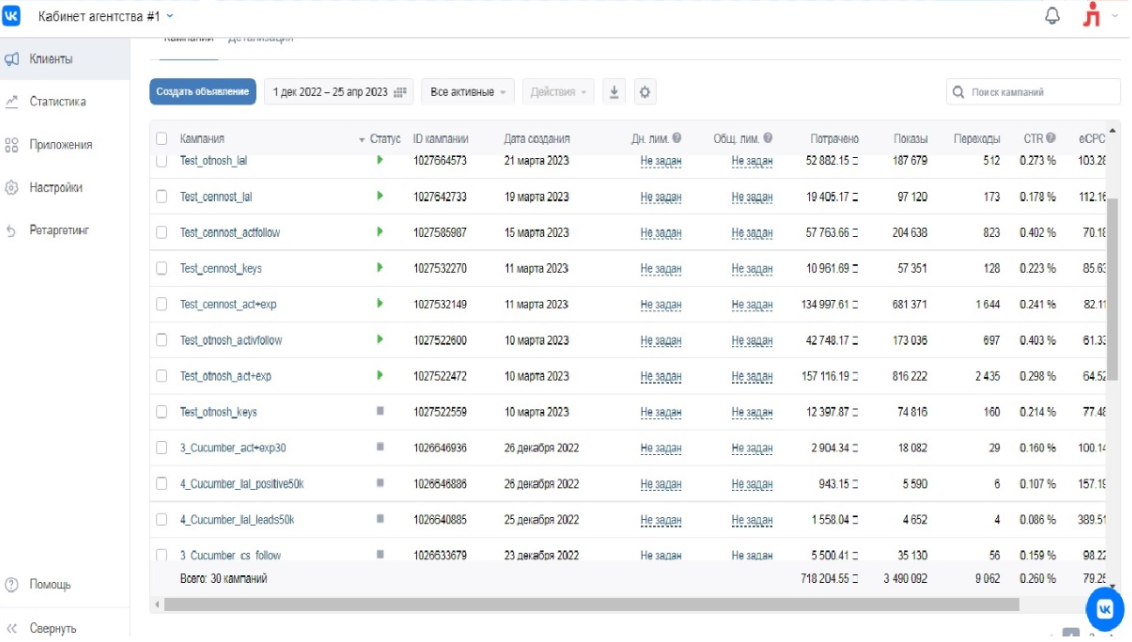Viewport: 1132px width, 642px height.
Task: Select all campaigns header checkbox
Action: point(162,139)
